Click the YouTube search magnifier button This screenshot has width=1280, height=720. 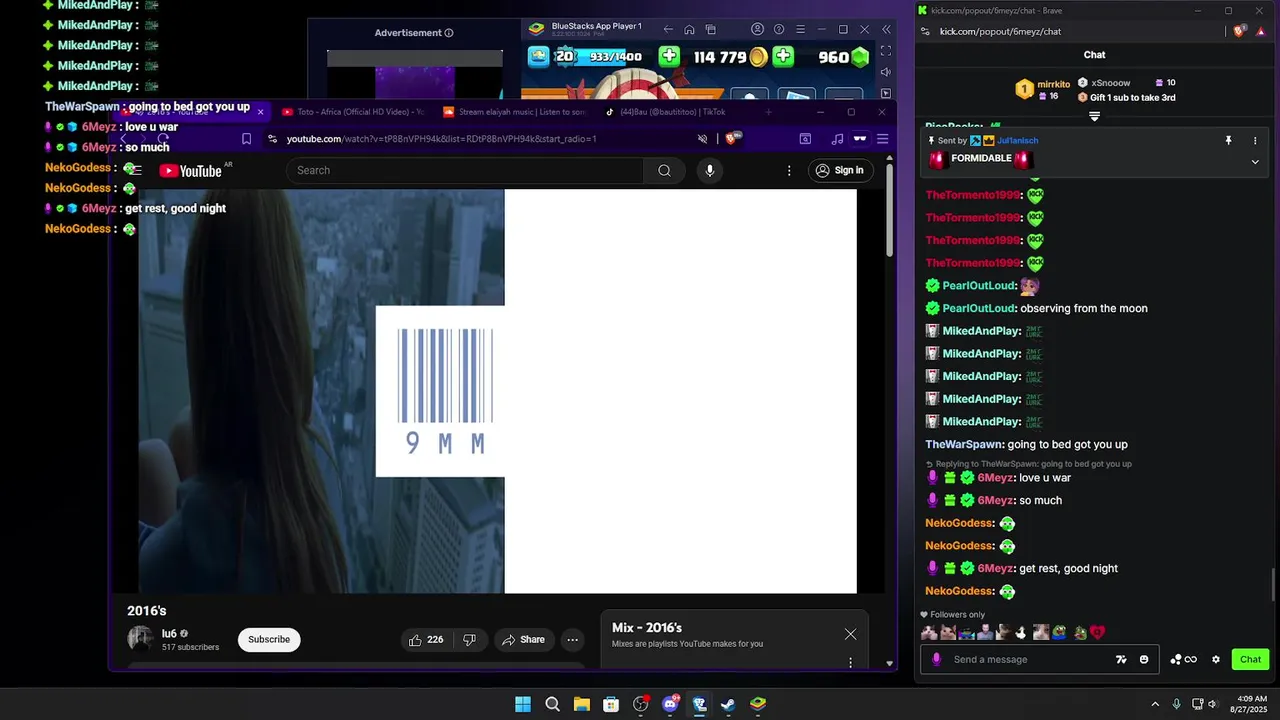[664, 170]
